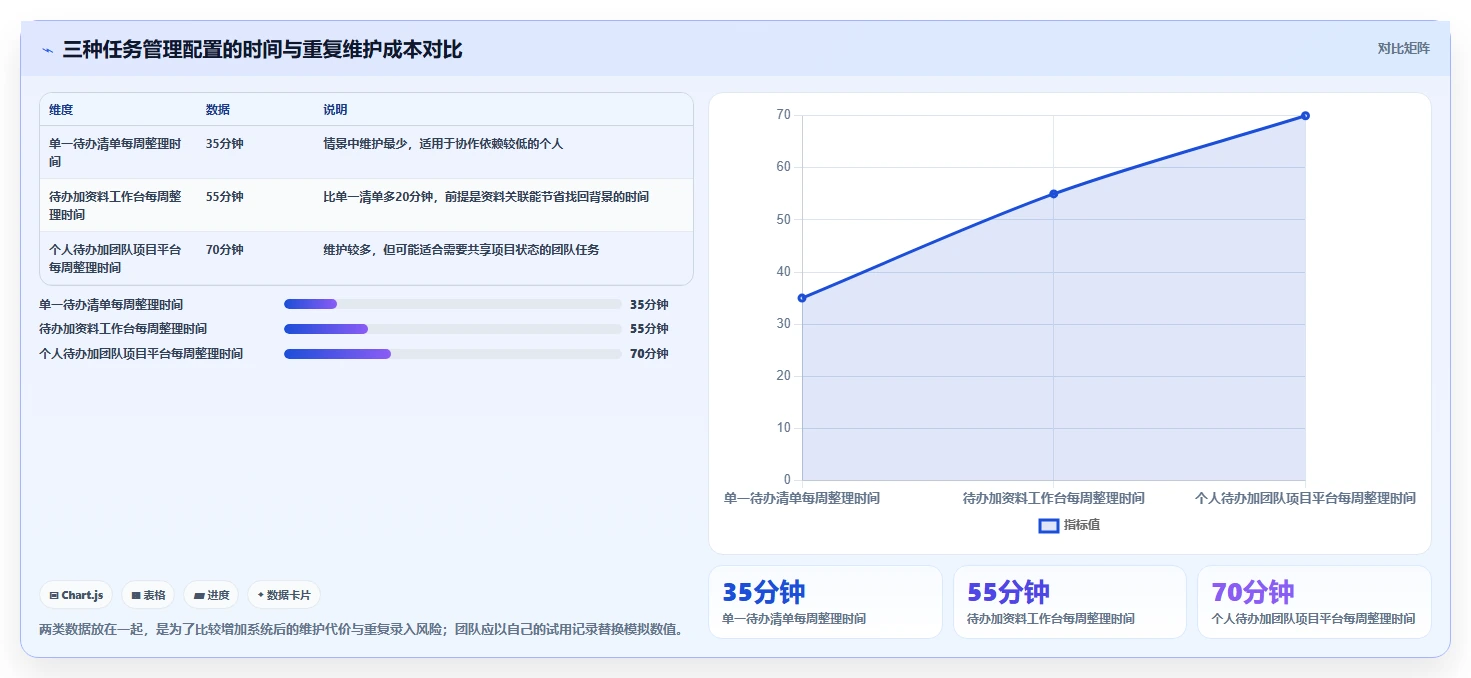
Task: Click the 55分钟 value in table
Action: [x=225, y=197]
